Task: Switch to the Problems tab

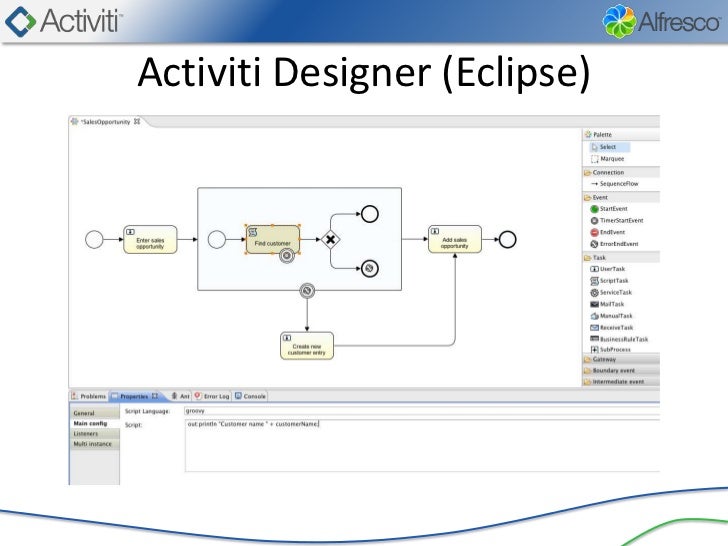Action: tap(89, 396)
